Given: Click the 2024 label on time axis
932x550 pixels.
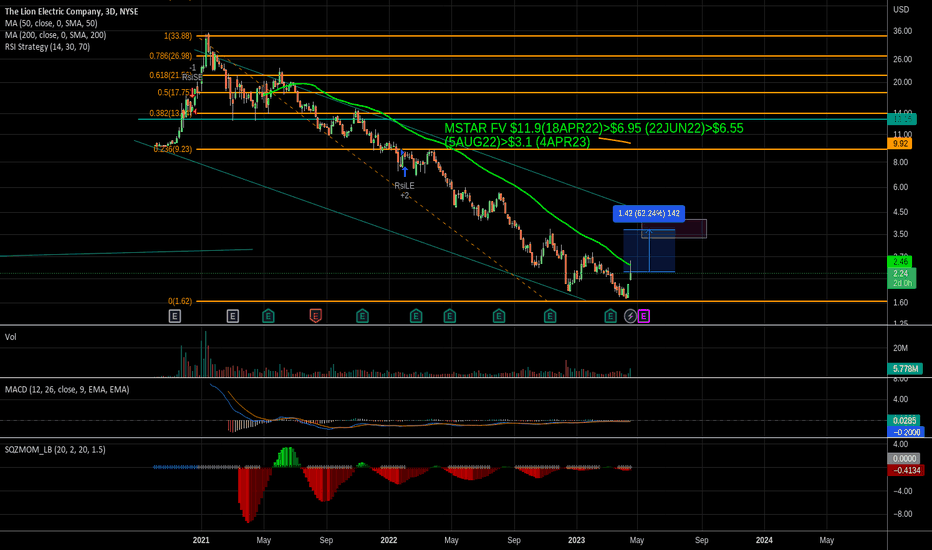Looking at the screenshot, I should tap(764, 540).
